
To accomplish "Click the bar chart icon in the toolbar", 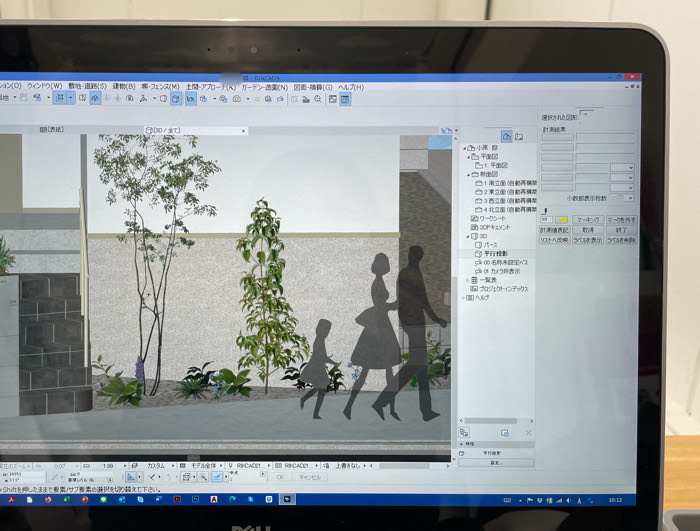I will 306,99.
